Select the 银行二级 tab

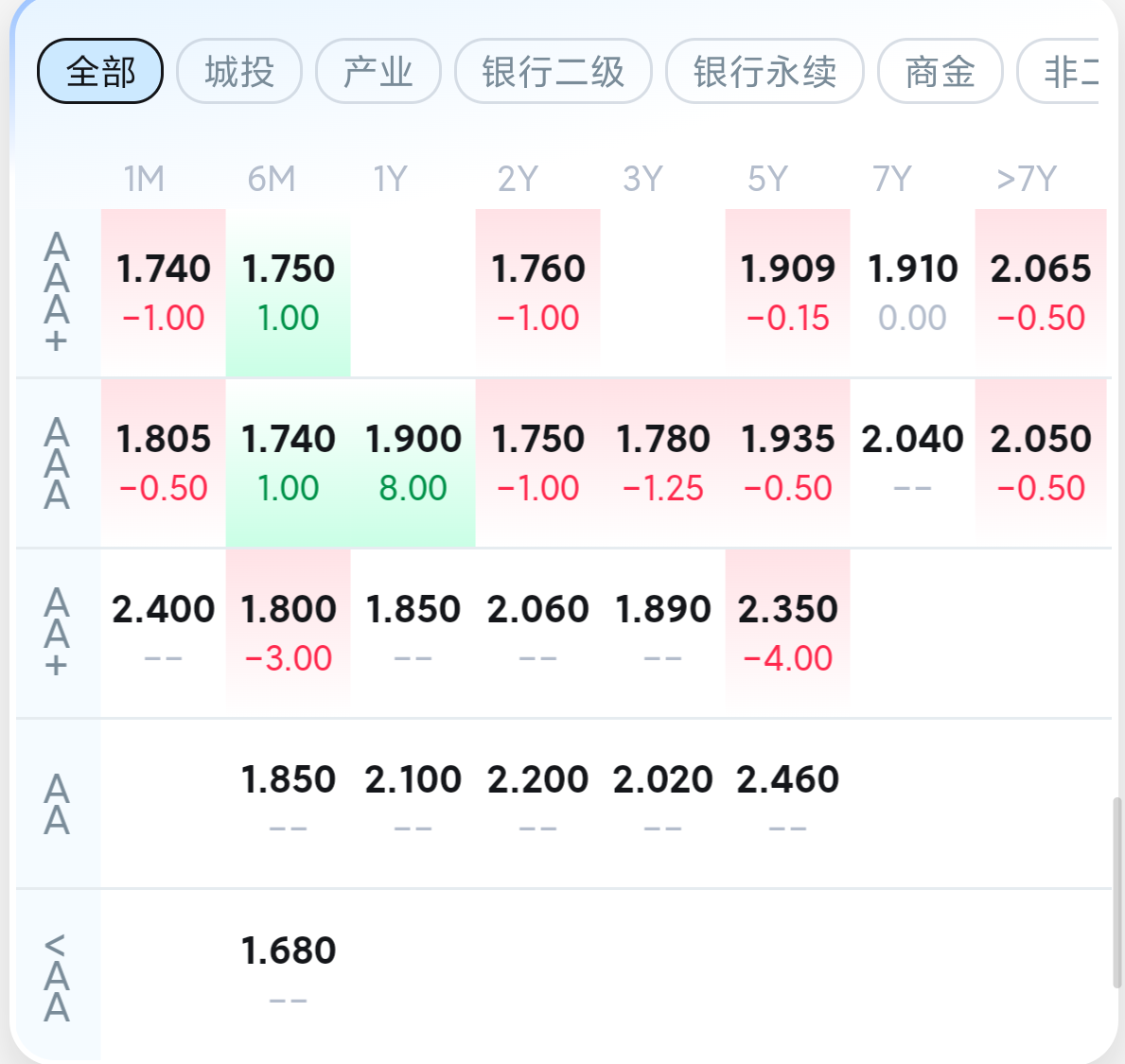point(554,71)
